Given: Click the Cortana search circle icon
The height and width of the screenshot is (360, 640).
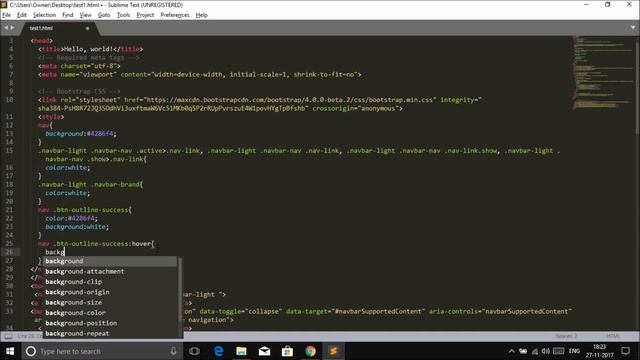Looking at the screenshot, I should coord(31,351).
